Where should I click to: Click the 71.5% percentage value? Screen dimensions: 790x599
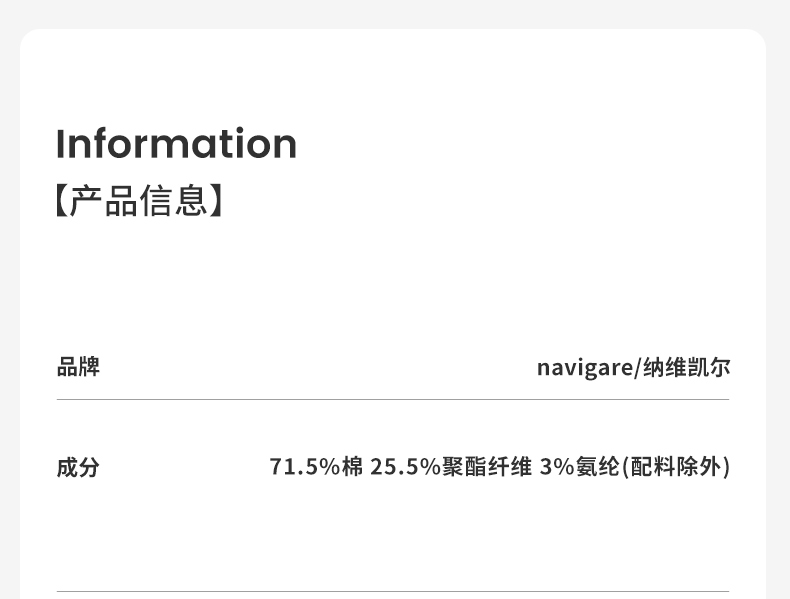pos(305,467)
